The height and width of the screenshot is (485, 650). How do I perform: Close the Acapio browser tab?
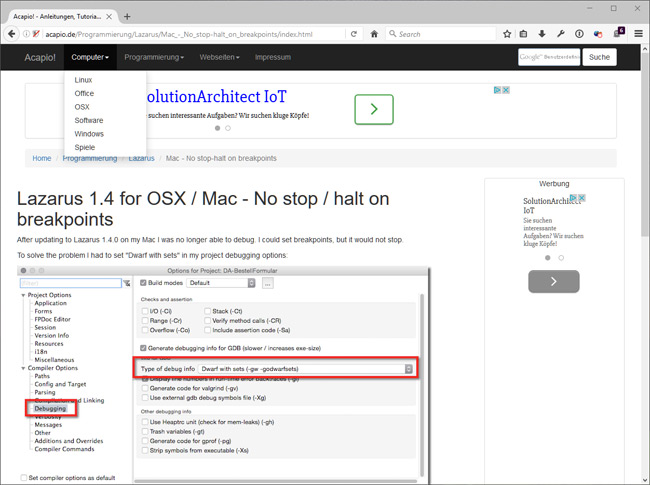pos(109,17)
